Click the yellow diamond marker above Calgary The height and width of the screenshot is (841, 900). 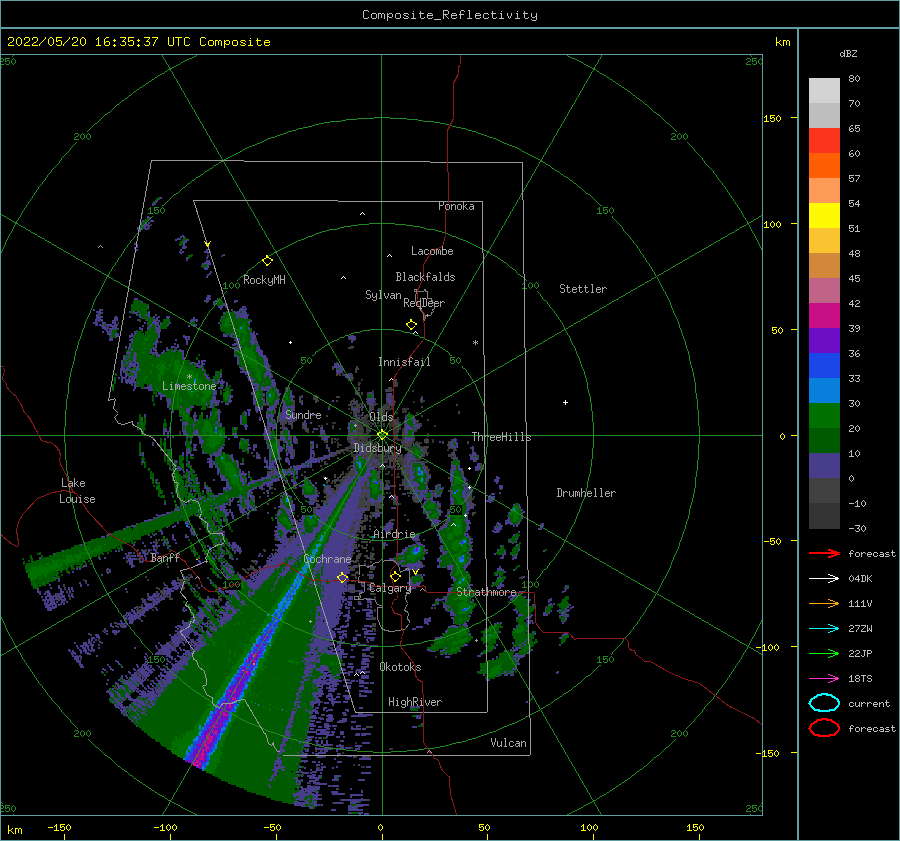coord(395,576)
